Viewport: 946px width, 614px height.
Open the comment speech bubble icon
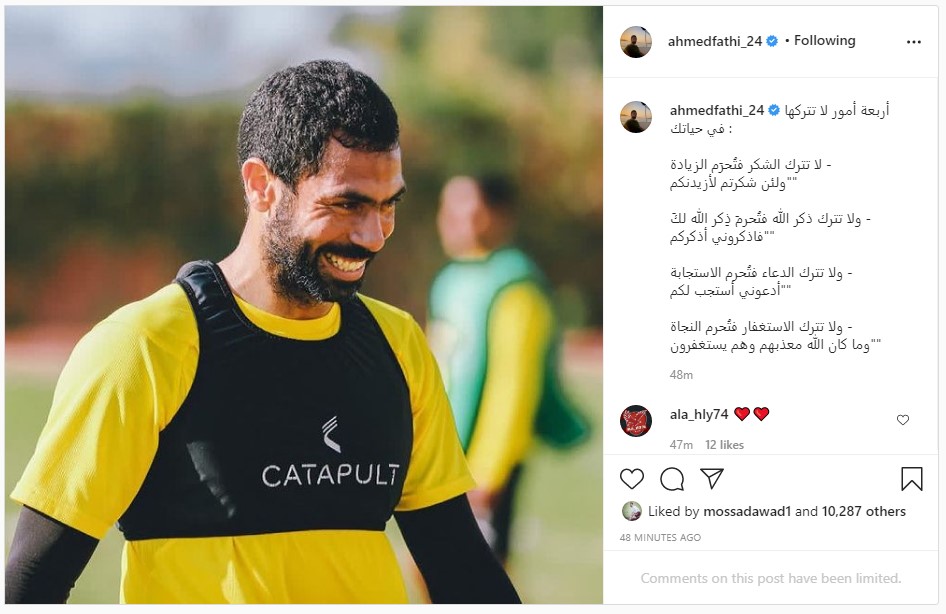pos(671,479)
